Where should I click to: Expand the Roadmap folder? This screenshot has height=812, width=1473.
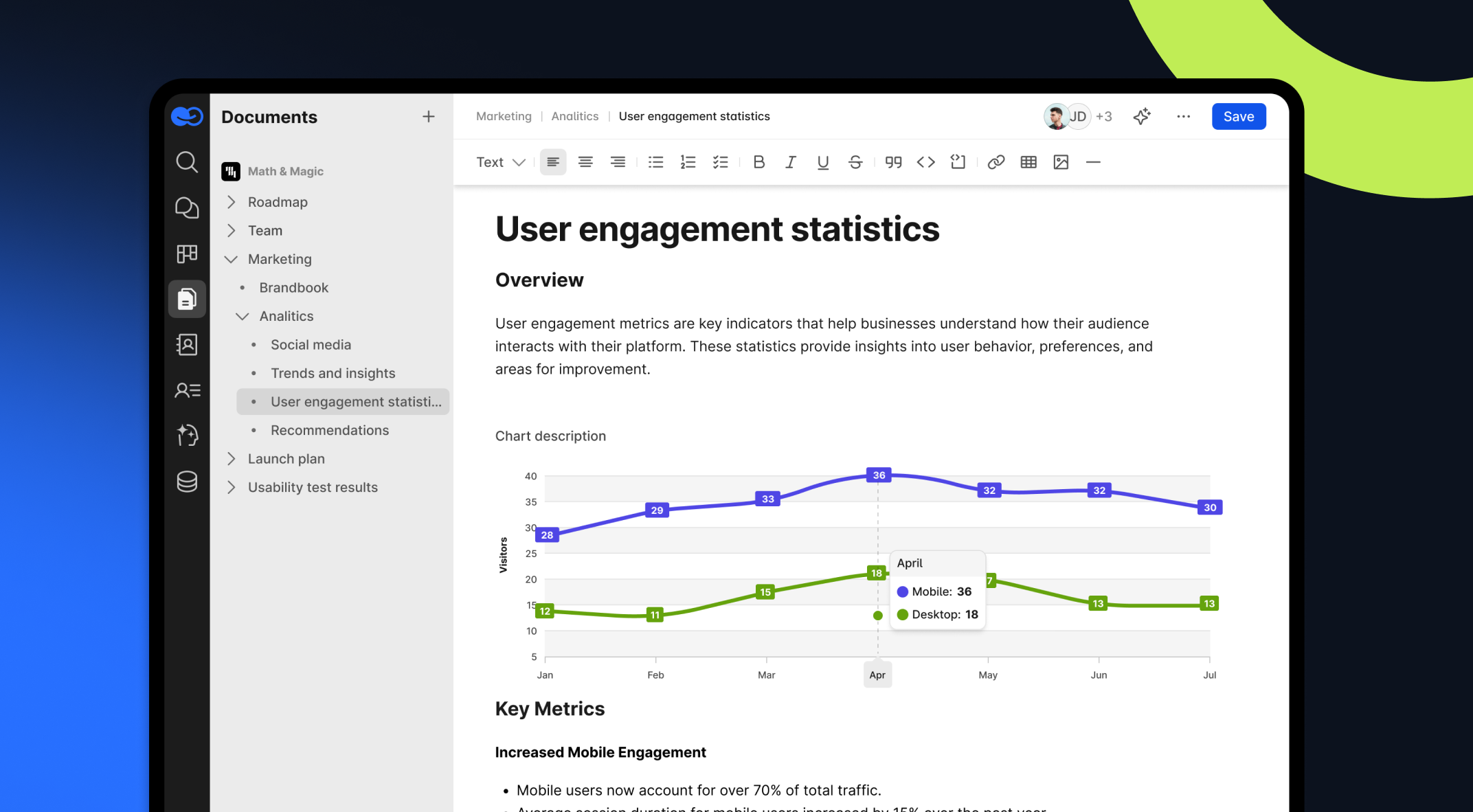232,202
